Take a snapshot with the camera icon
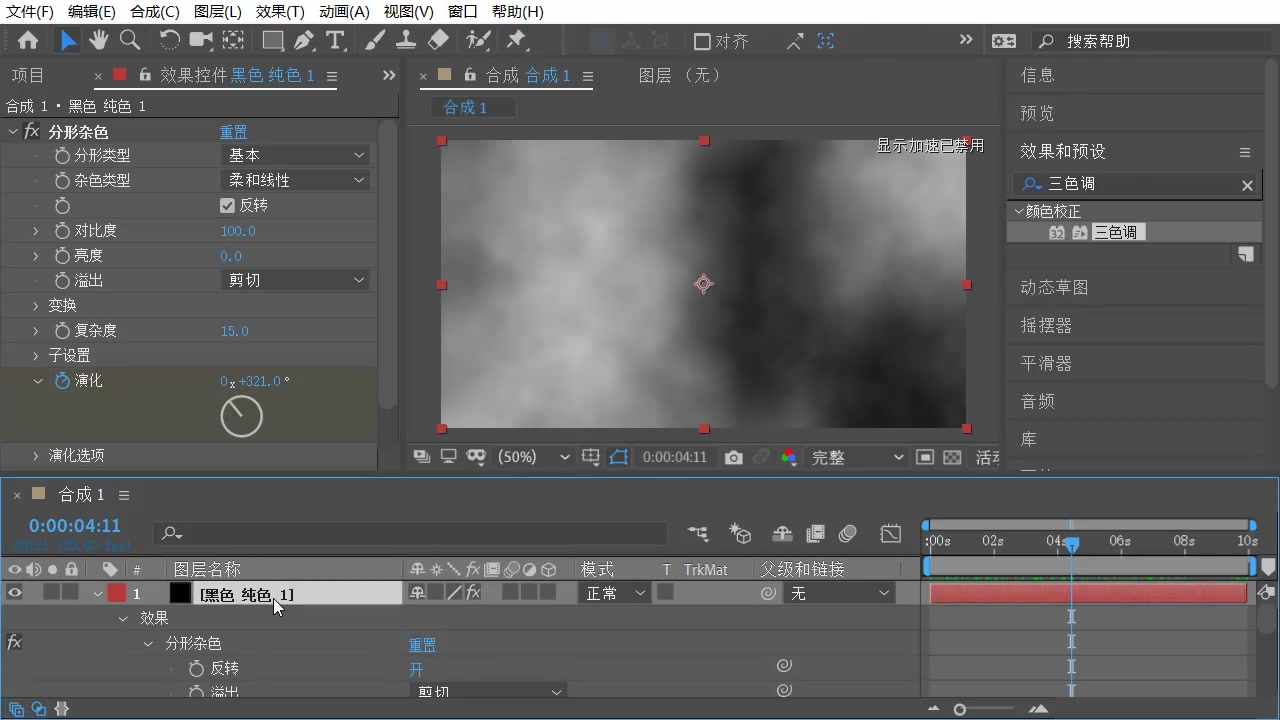The width and height of the screenshot is (1280, 720). tap(734, 457)
